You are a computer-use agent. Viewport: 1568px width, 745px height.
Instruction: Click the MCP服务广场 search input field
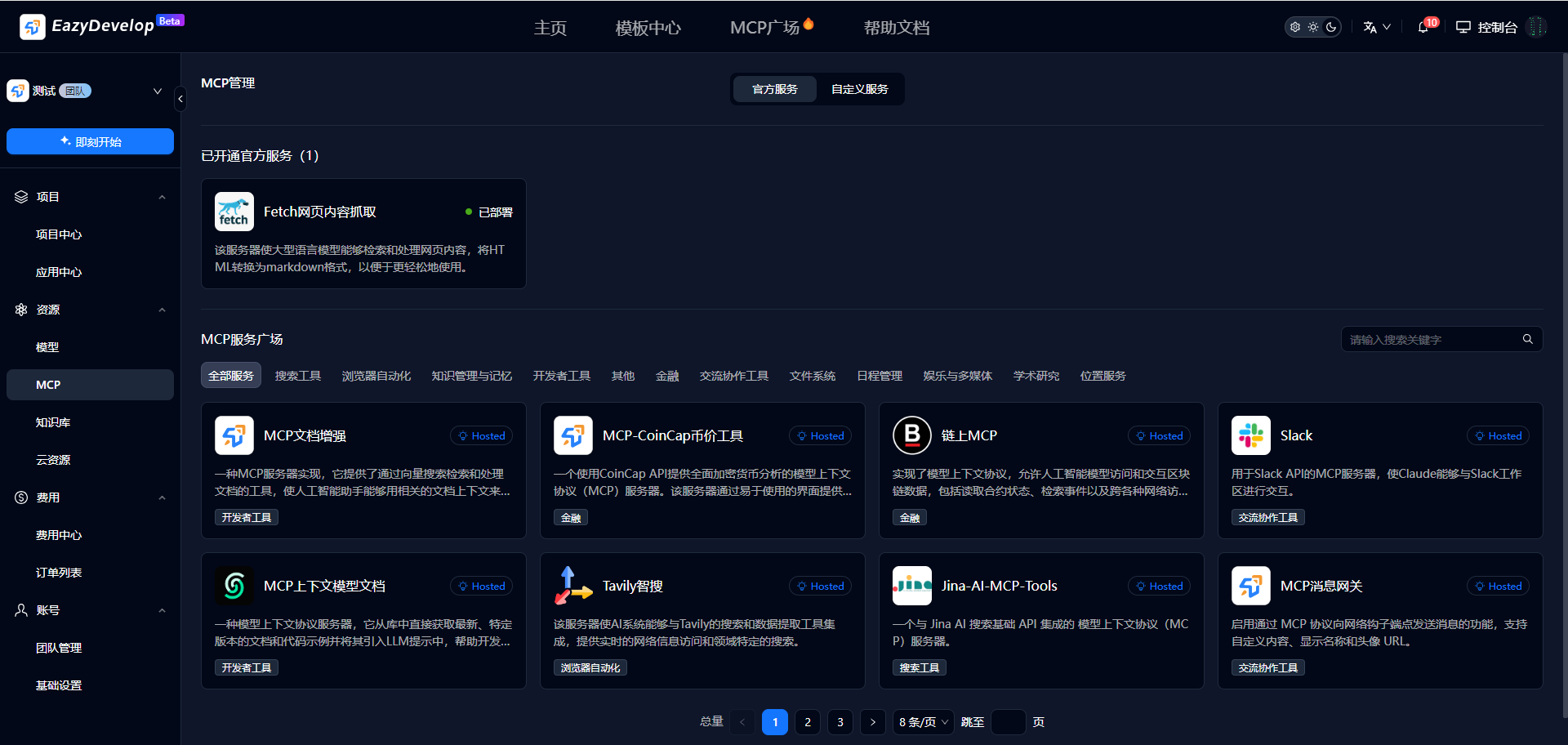(x=1429, y=339)
